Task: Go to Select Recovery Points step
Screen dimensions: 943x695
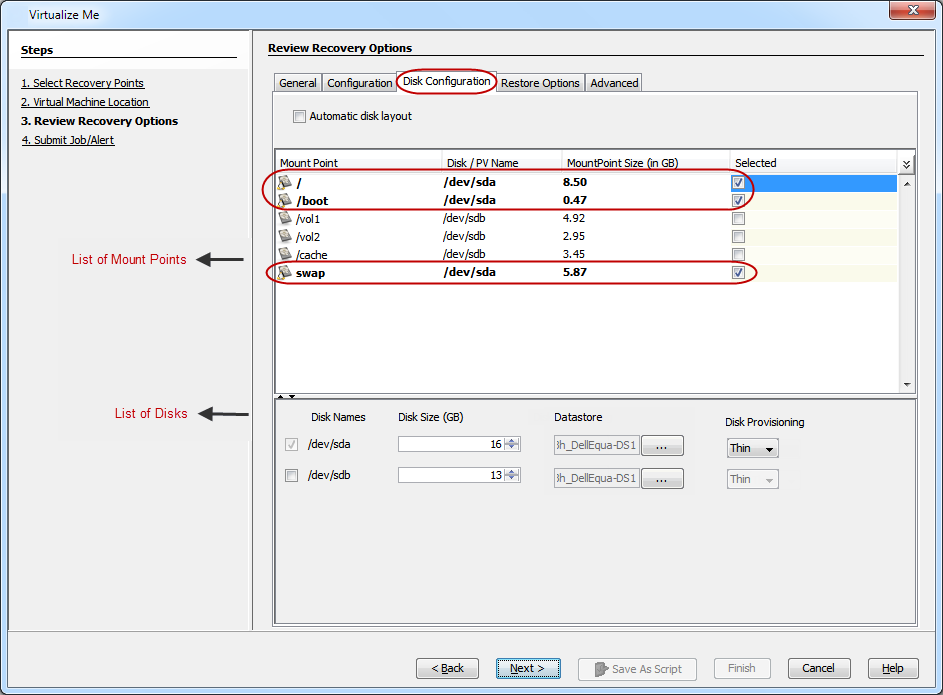Action: coord(82,83)
